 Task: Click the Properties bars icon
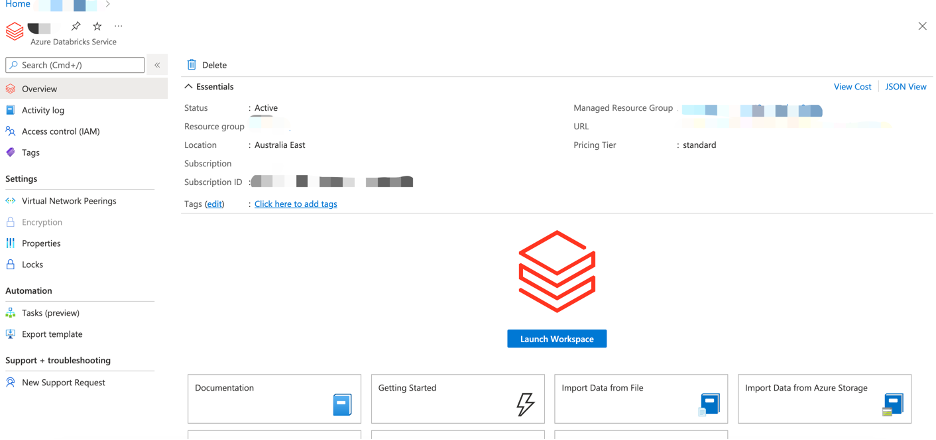10,244
